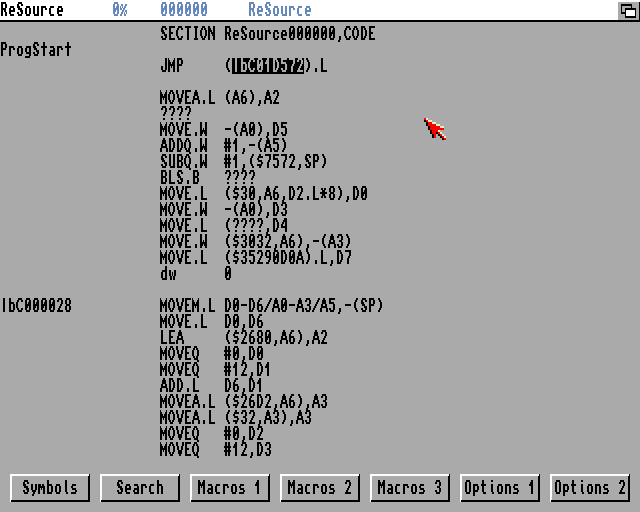Click MOVEA.L ($26D2,A6),A3 line

pyautogui.click(x=244, y=402)
